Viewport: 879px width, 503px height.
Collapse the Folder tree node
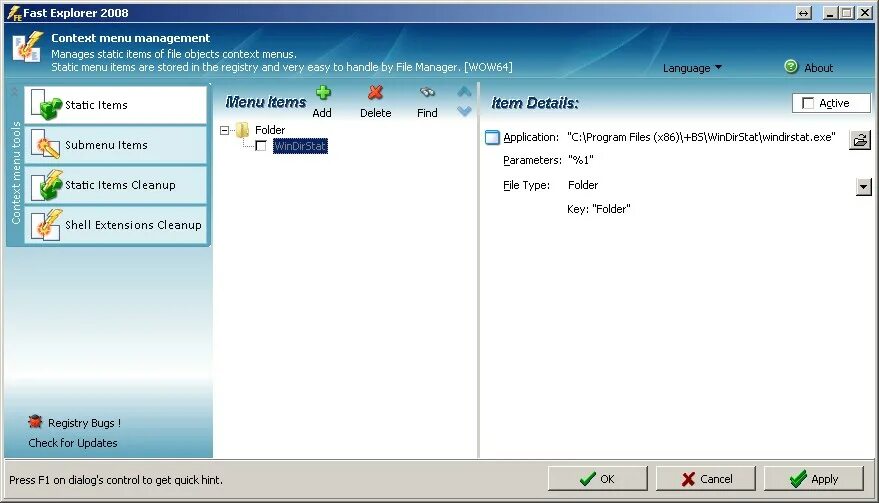click(x=225, y=131)
